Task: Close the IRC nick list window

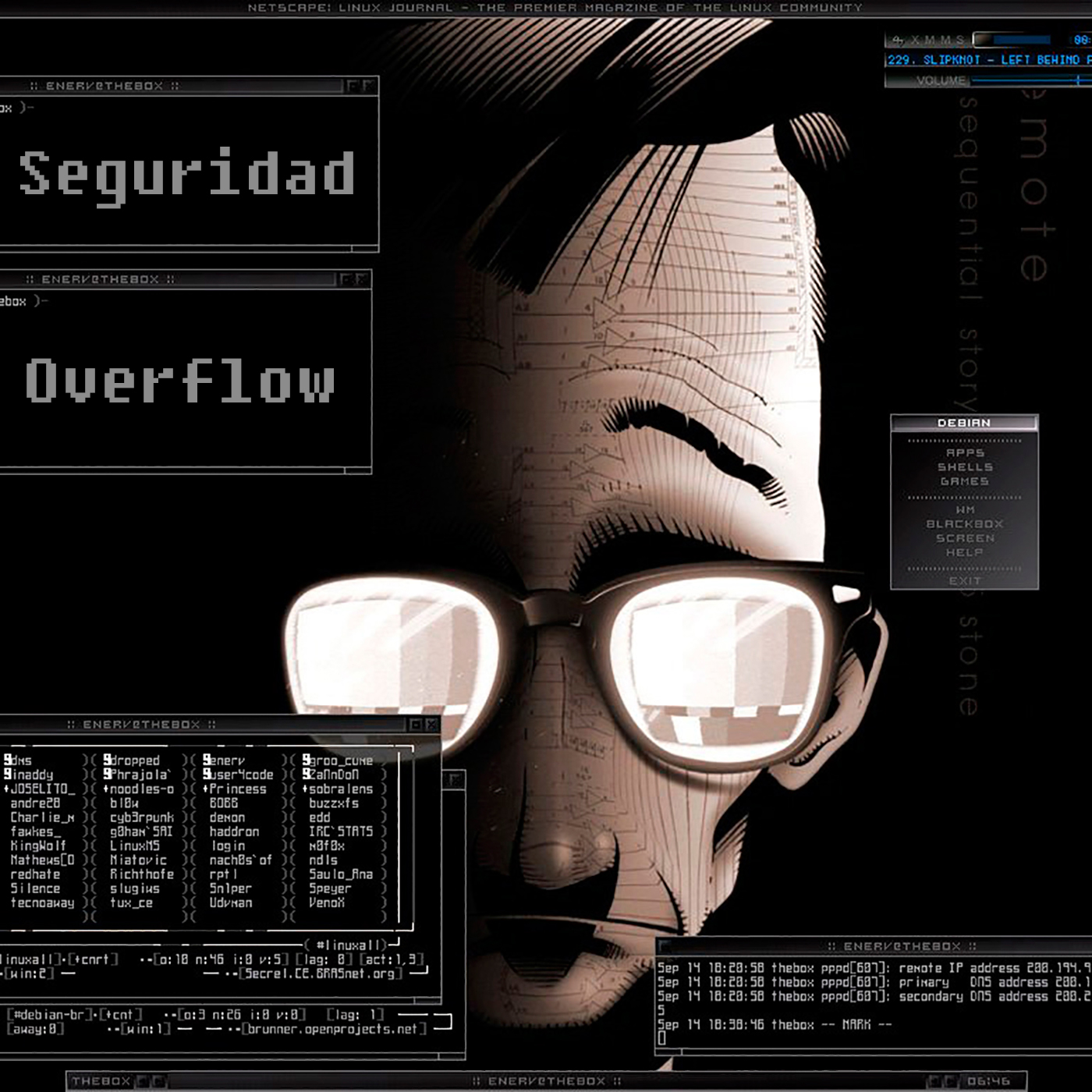Action: pos(431,725)
